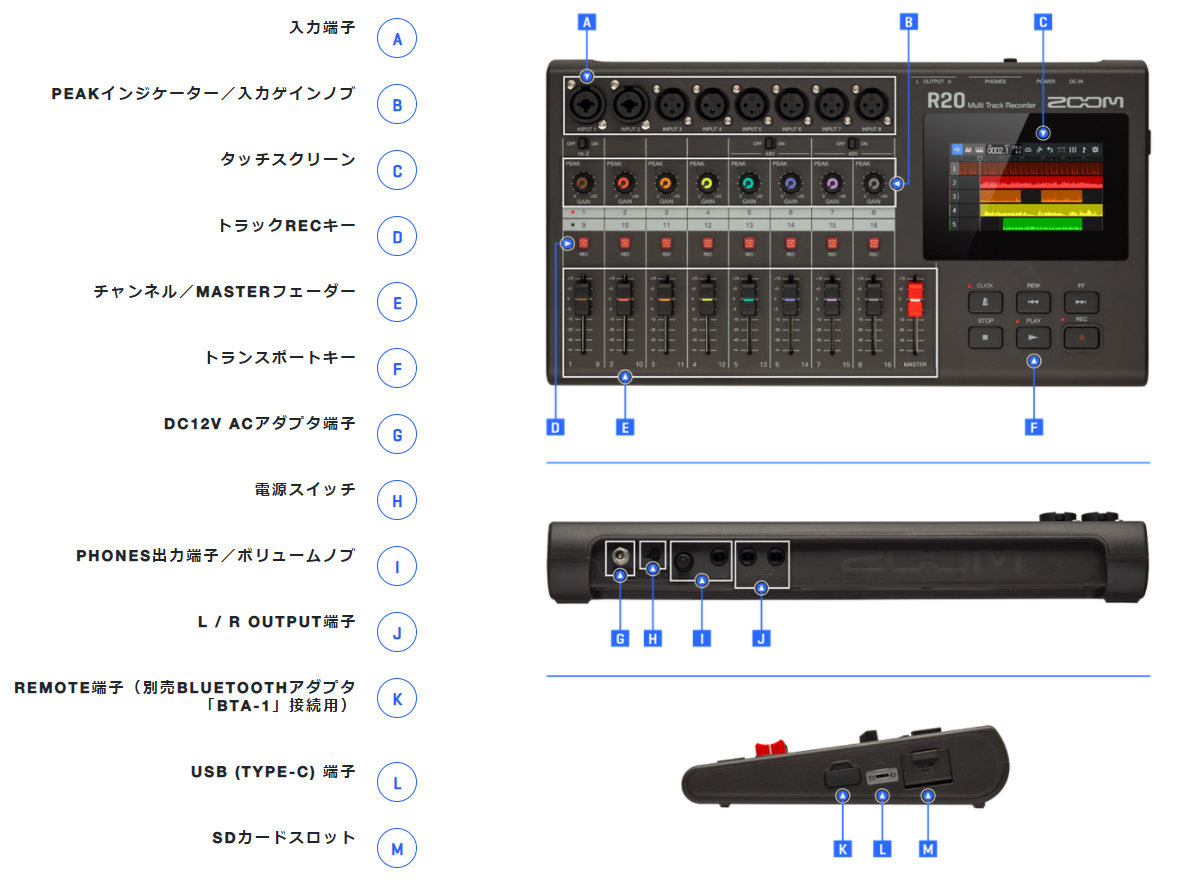Click the circled E legend icon
Screen dimensions: 1200x880
(x=397, y=303)
